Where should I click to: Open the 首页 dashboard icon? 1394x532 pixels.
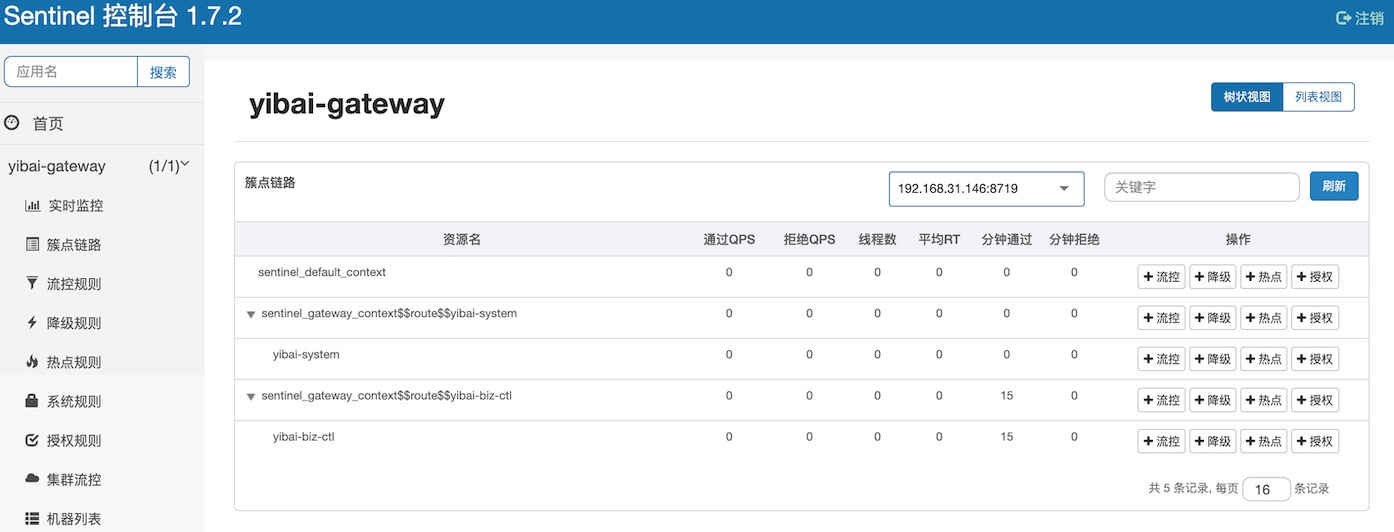pyautogui.click(x=12, y=123)
